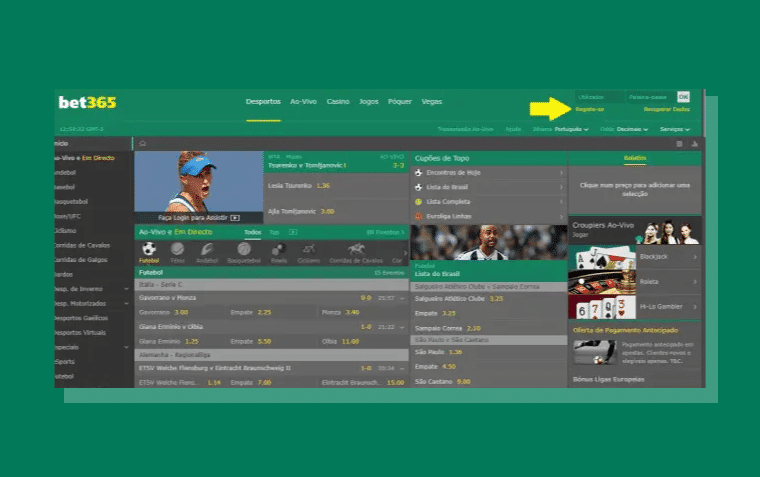
Task: Bet on Lesia Tsurenko at 1.36
Action: click(x=336, y=186)
